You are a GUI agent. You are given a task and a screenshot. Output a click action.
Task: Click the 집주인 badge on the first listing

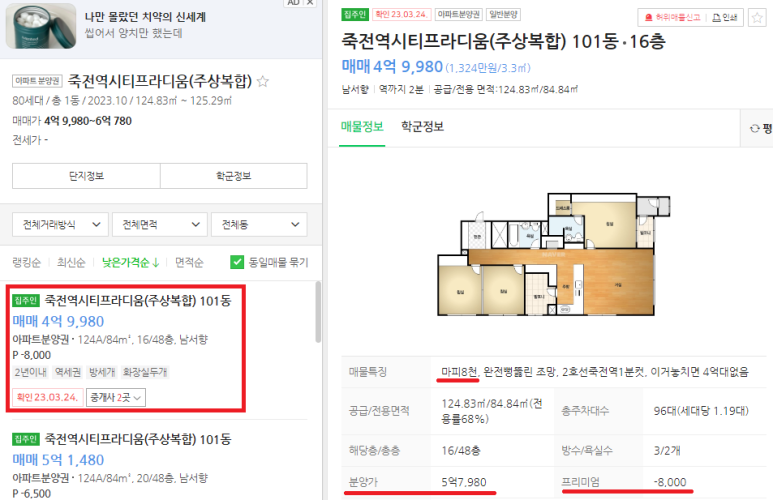coord(26,300)
